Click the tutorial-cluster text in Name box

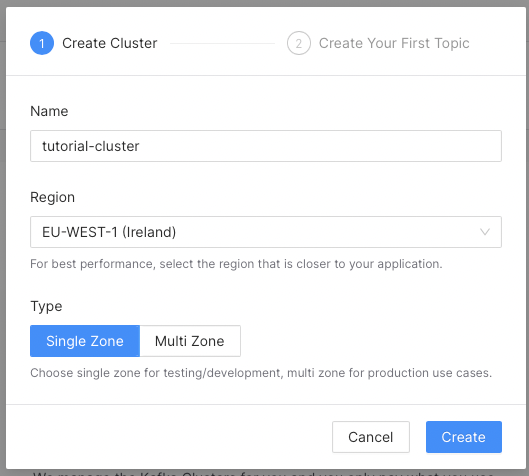point(91,146)
